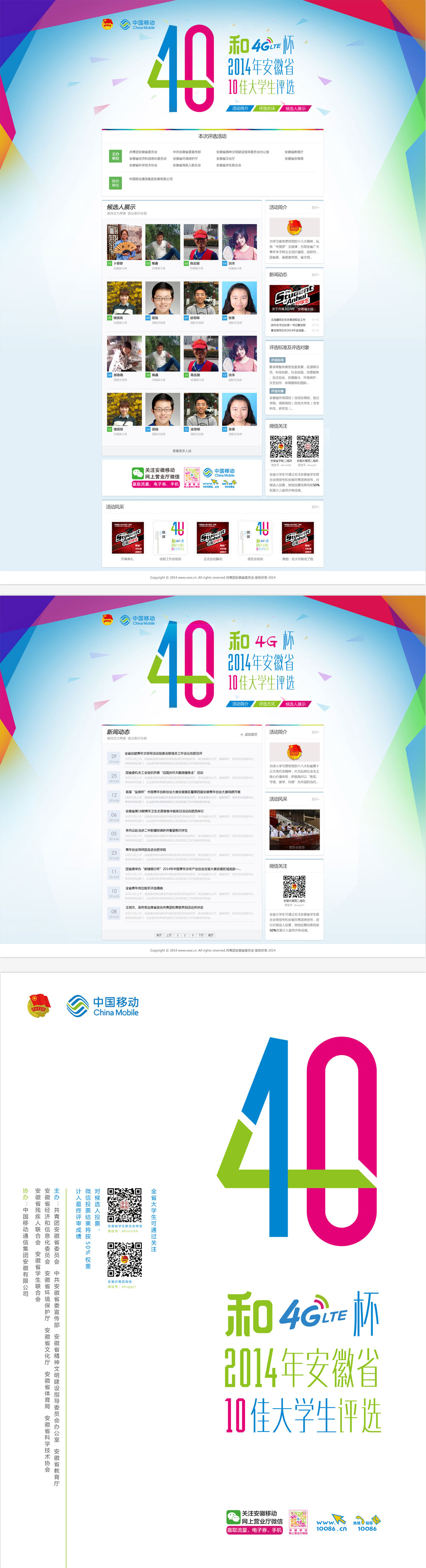Screen dimensions: 426x1568
Task: Open candidate 03 陈志丽 photo
Action: (201, 242)
